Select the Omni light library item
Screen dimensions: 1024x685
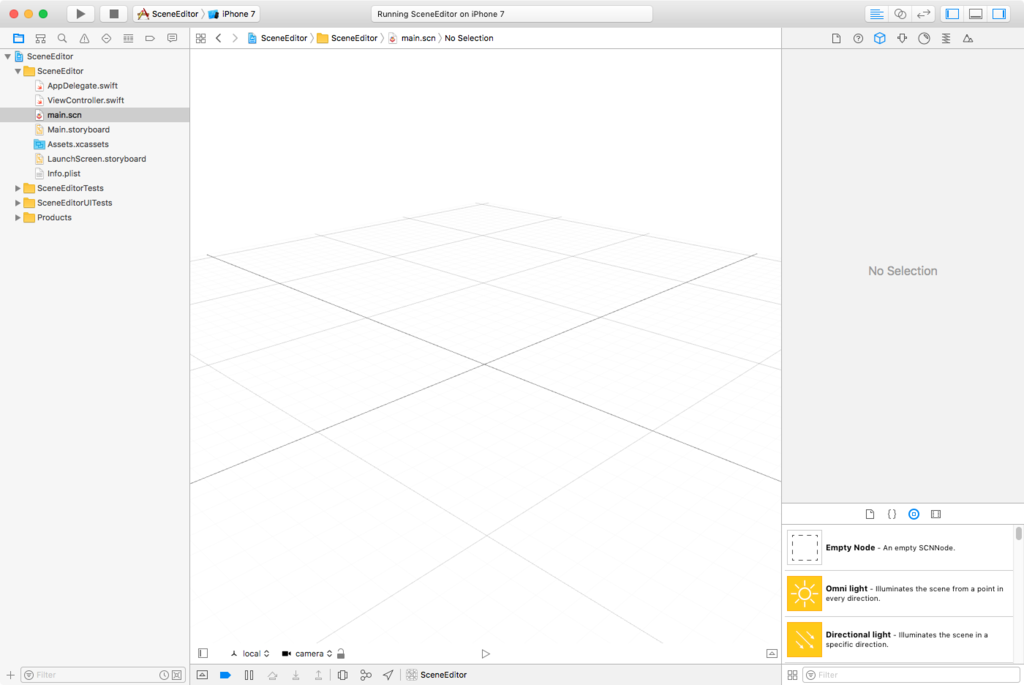coord(899,594)
